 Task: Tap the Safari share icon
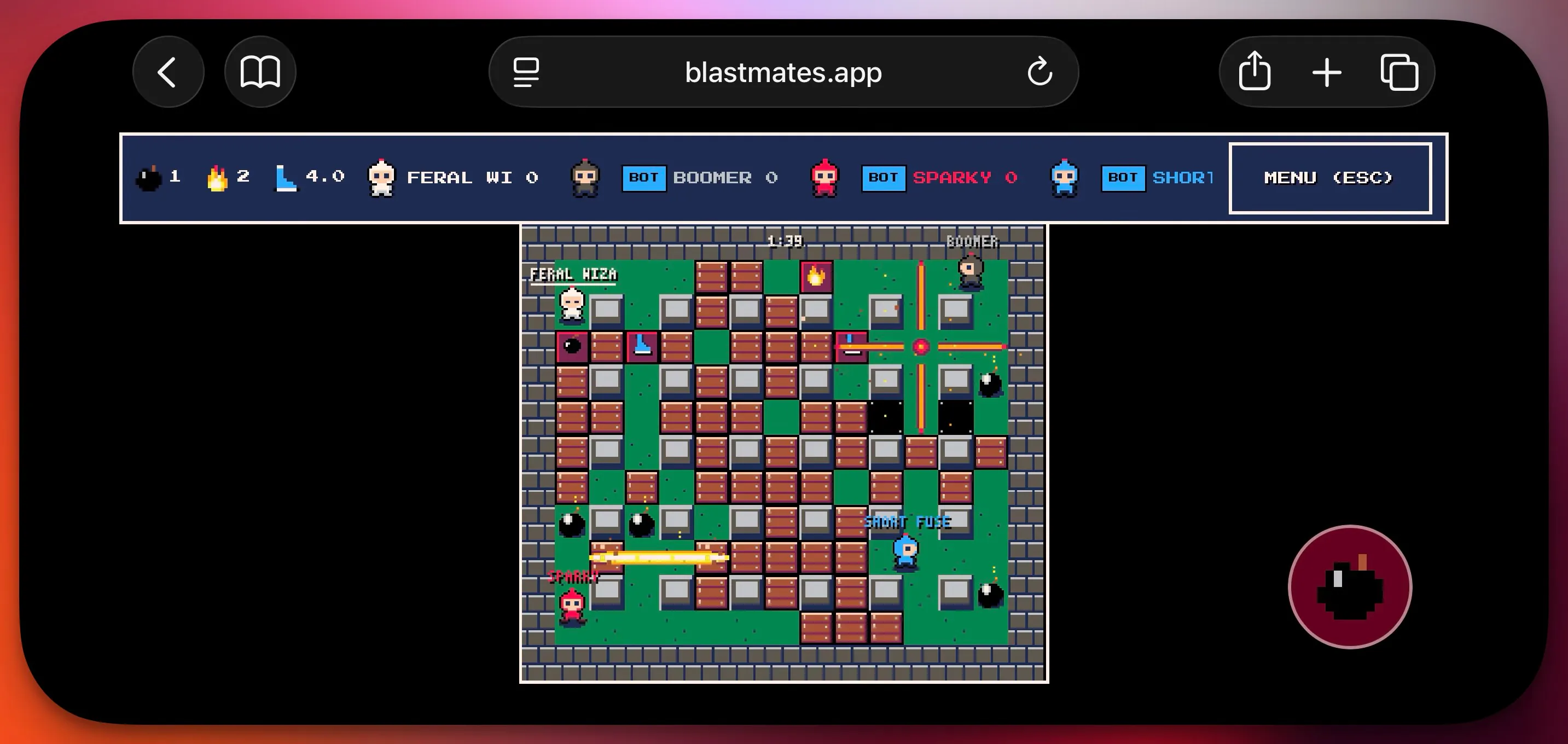tap(1255, 71)
